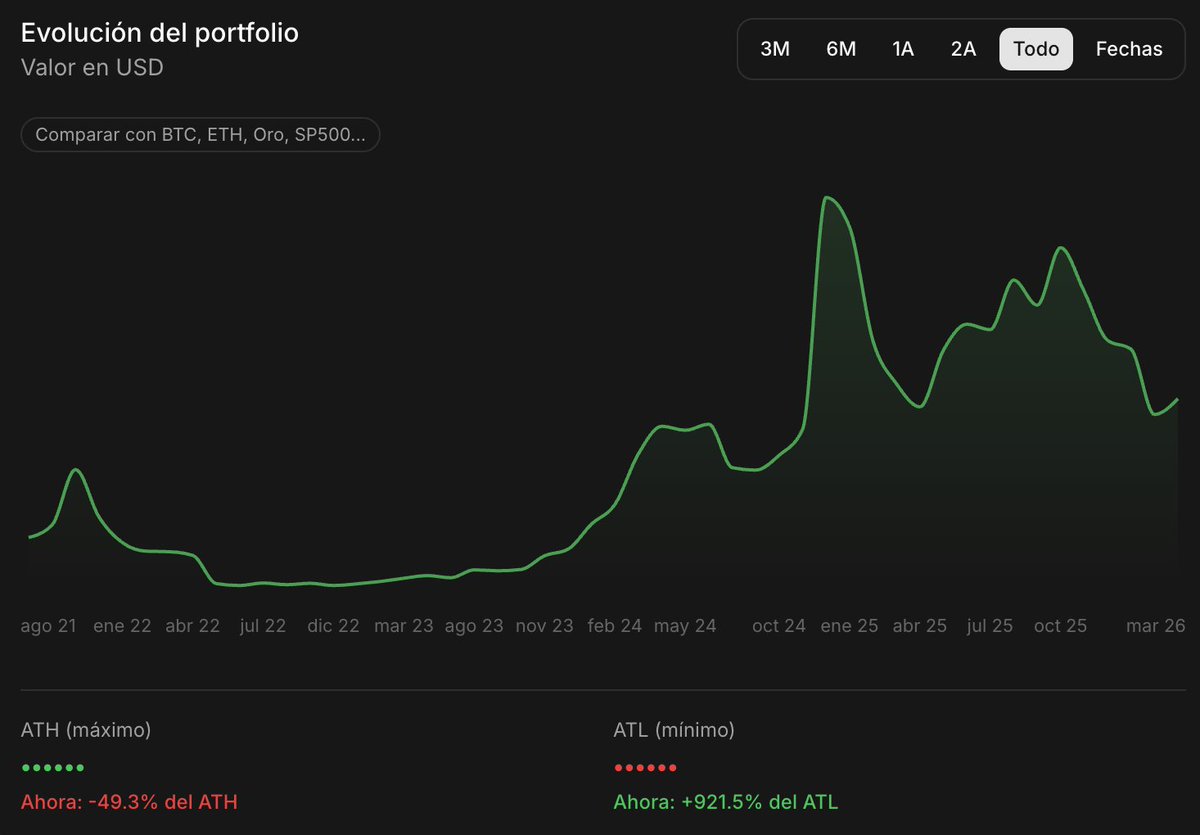The height and width of the screenshot is (835, 1200).
Task: Switch to the 6M portfolio view
Action: [840, 48]
